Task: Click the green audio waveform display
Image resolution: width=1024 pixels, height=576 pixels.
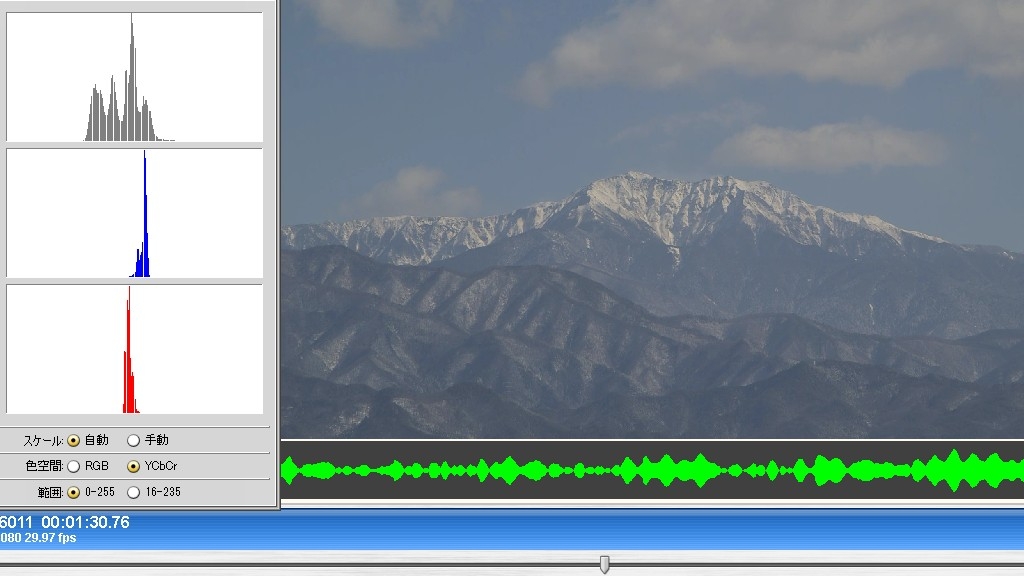Action: click(652, 470)
